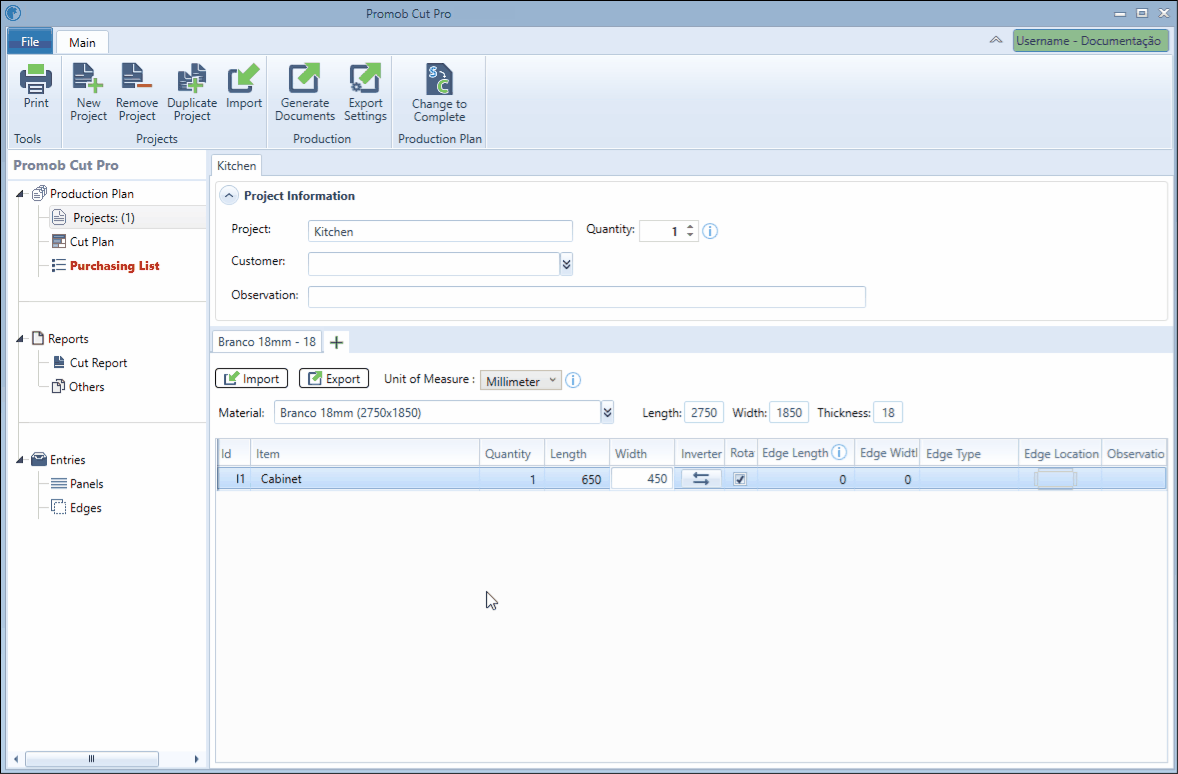
Task: Click the Quantity cell of the Cabinet row
Action: tap(512, 479)
